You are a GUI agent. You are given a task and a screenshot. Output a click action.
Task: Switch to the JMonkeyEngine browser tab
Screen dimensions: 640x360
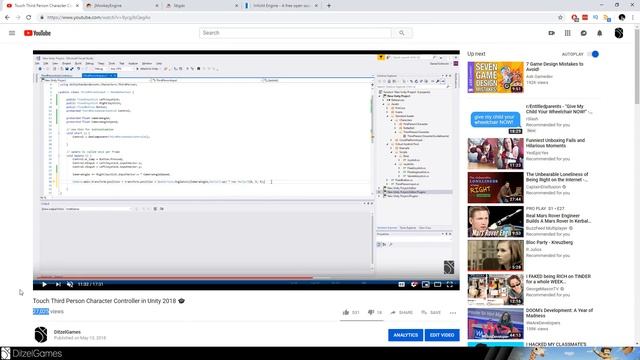coord(122,6)
